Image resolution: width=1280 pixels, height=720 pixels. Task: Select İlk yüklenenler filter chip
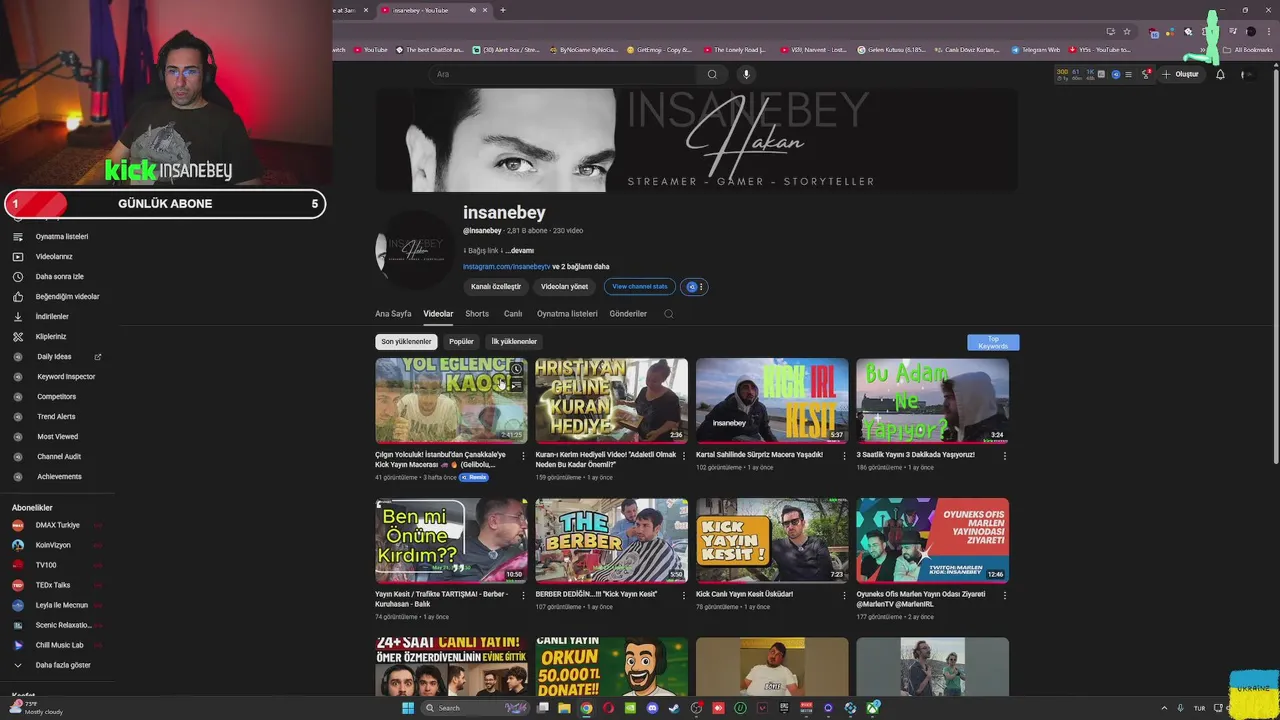coord(514,342)
